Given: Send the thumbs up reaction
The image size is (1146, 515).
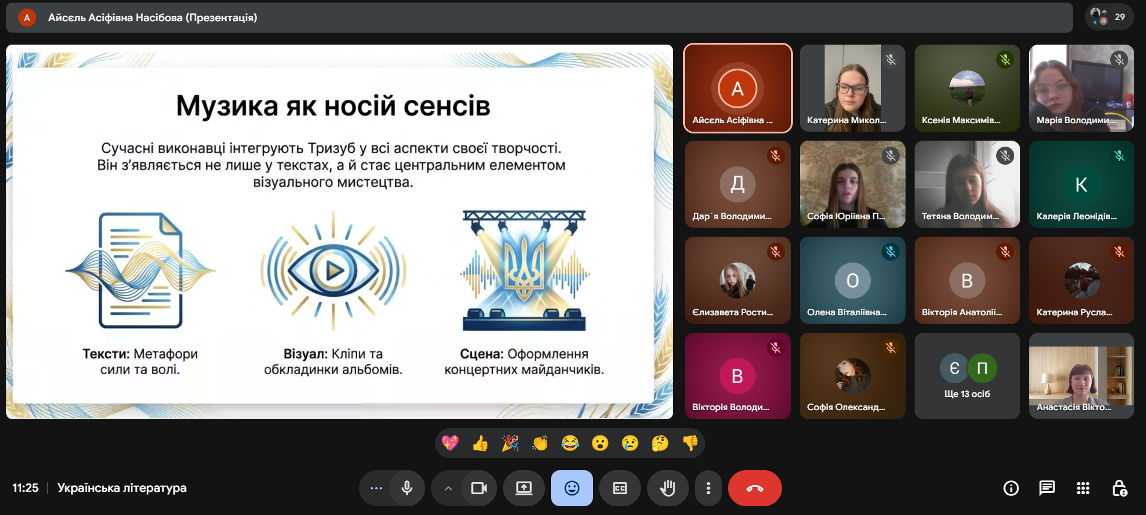Looking at the screenshot, I should pos(480,443).
